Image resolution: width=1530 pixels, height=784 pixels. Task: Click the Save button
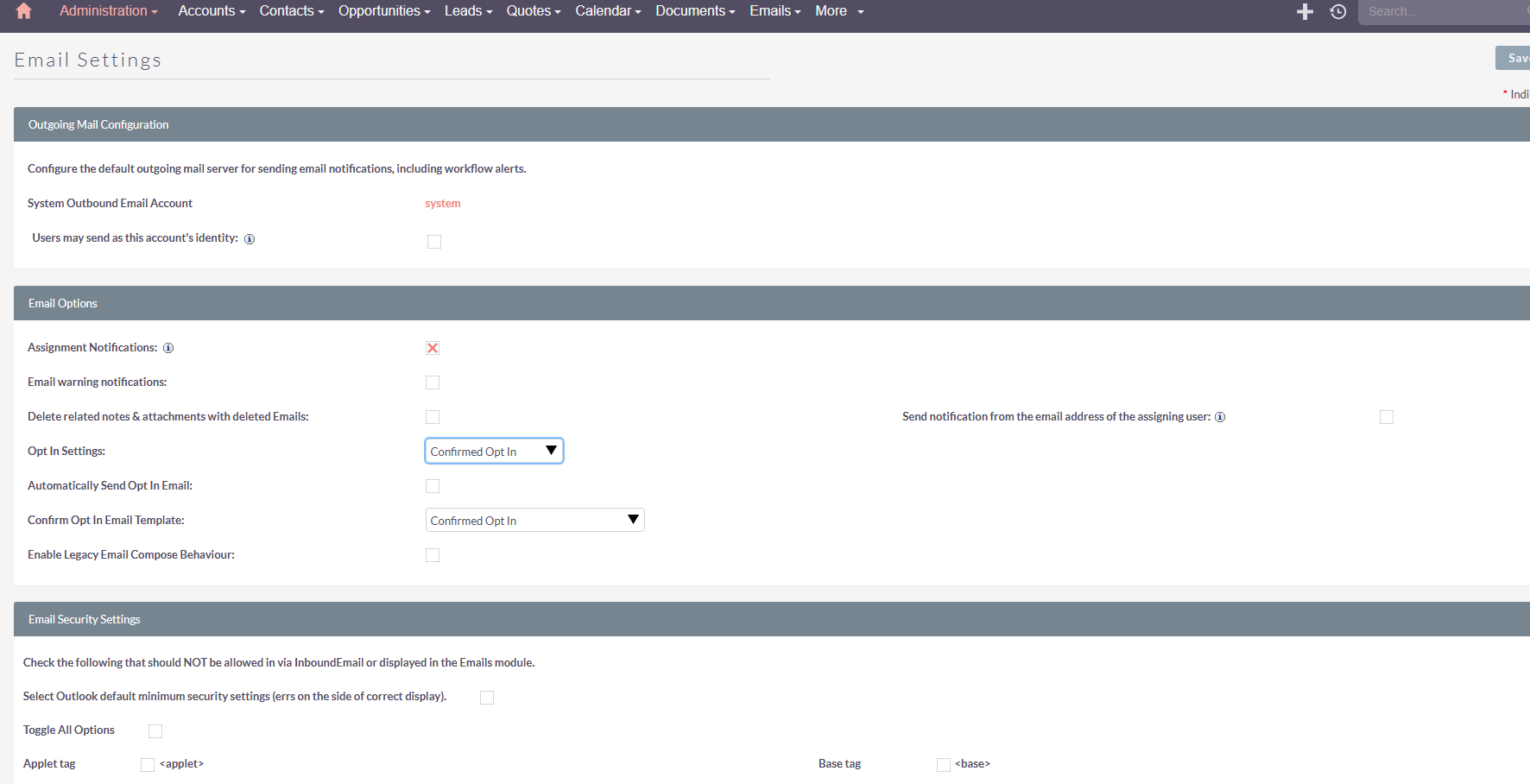[1514, 58]
